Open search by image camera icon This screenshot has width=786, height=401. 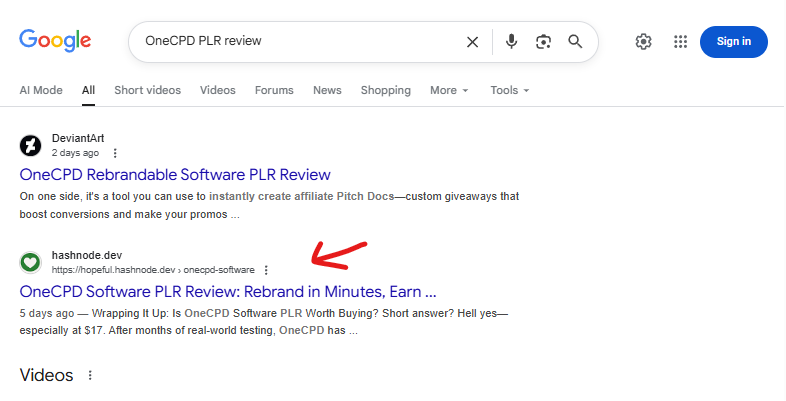pos(543,42)
